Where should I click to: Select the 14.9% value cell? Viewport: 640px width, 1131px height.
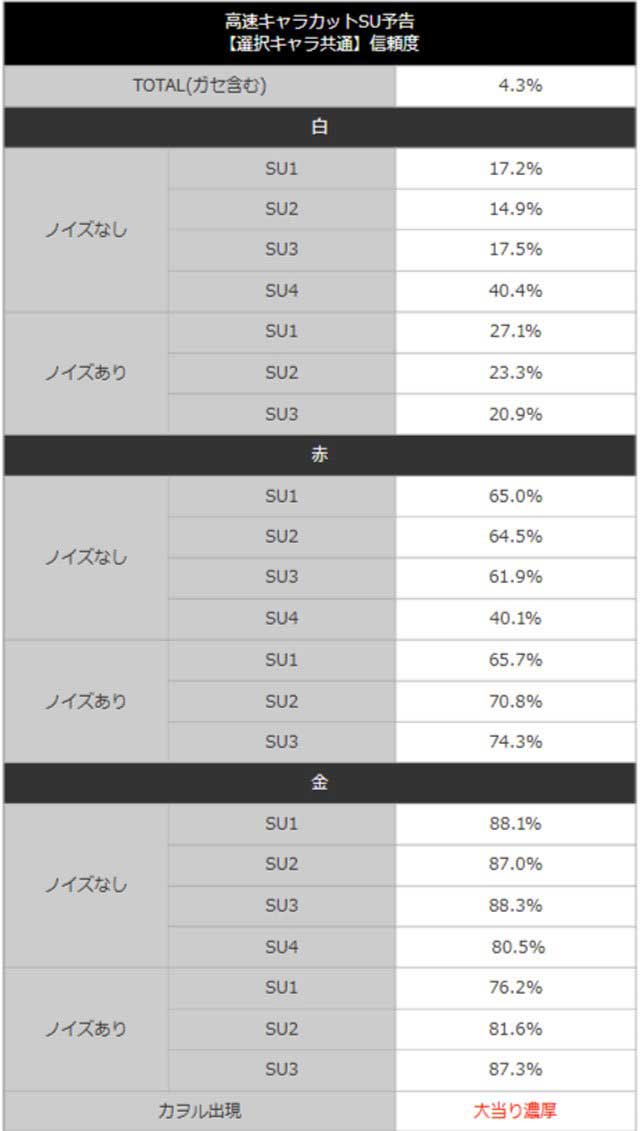coord(516,209)
